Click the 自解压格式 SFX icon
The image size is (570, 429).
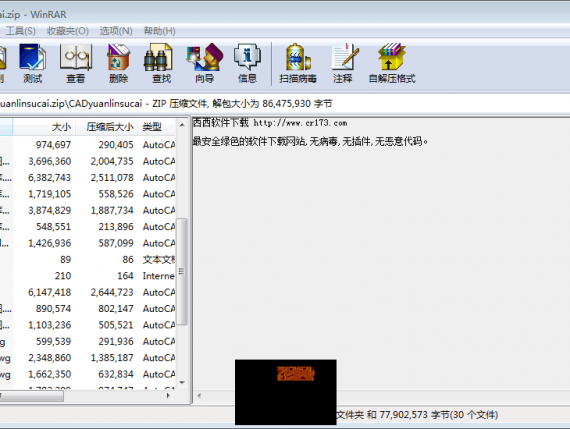[392, 63]
